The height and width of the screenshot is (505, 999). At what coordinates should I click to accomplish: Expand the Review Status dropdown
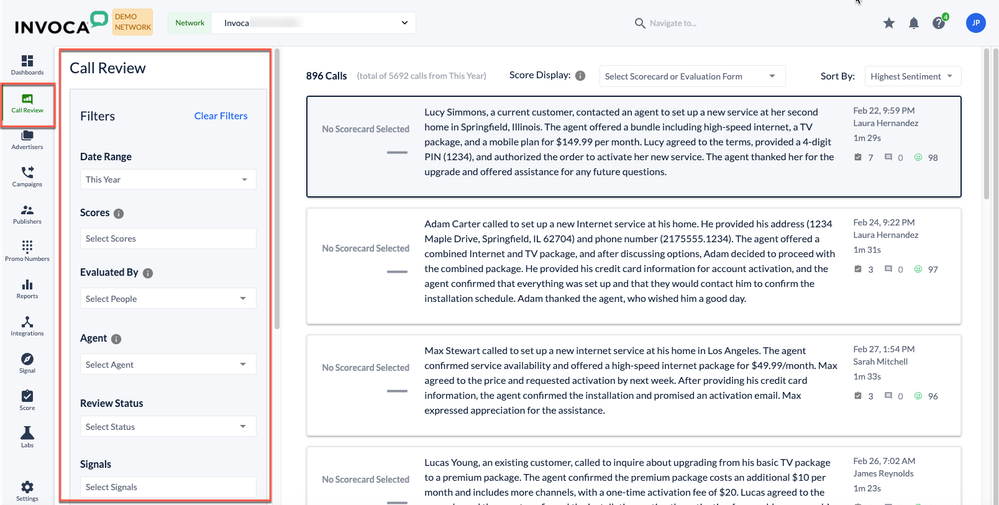[x=168, y=427]
